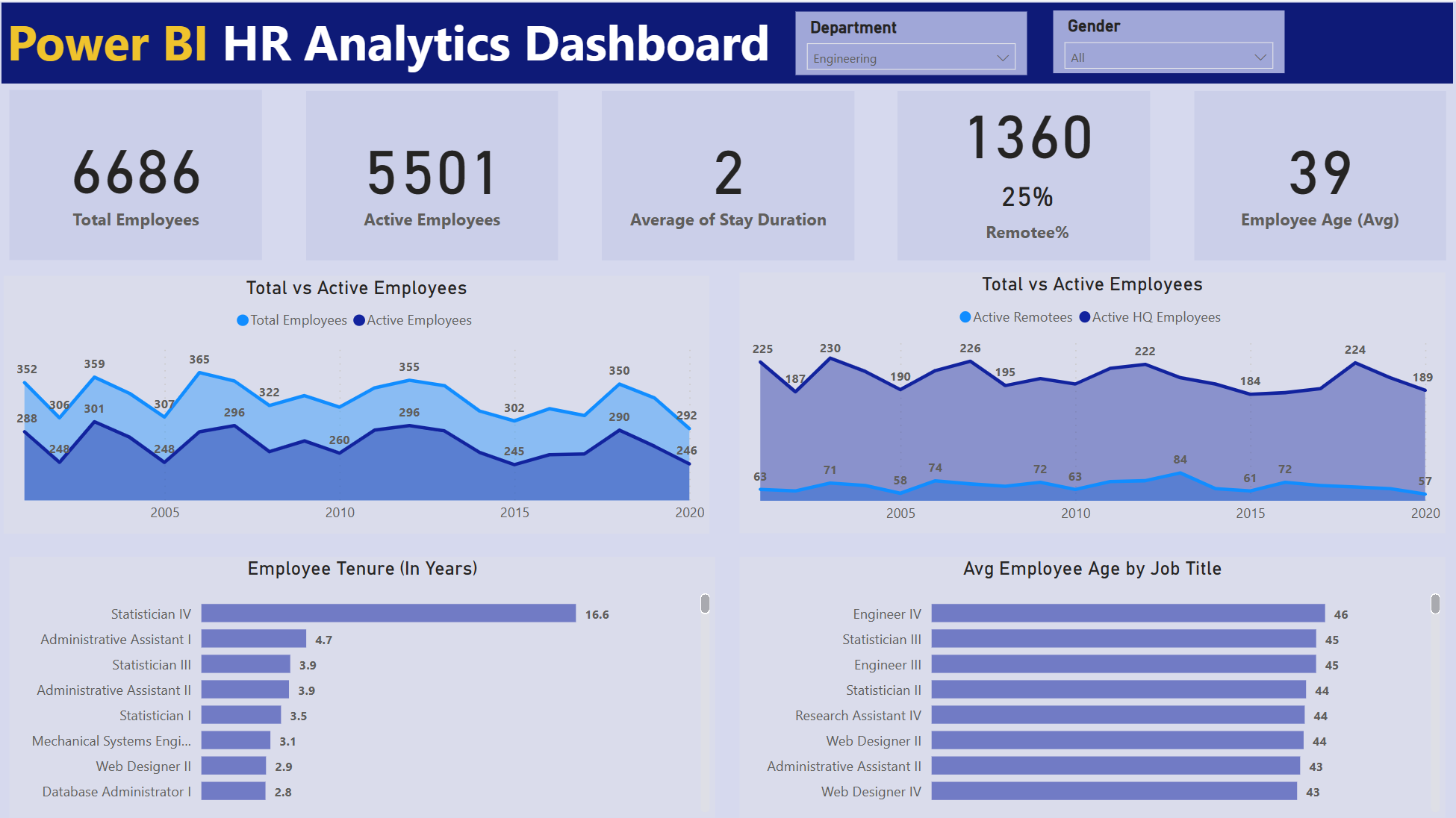Click the Avg Employee Age by Job Title heading

(1092, 569)
